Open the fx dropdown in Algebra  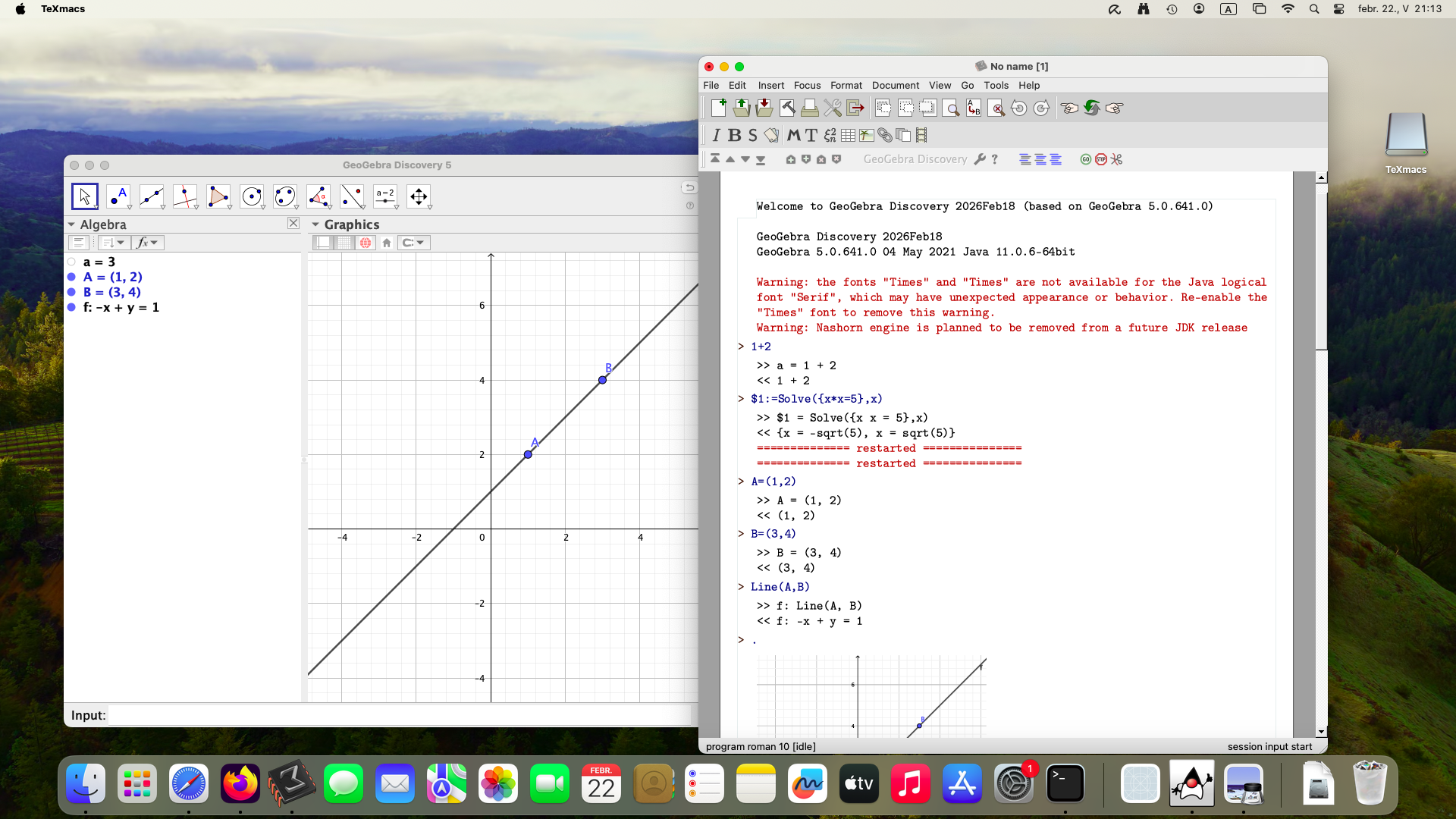(148, 243)
